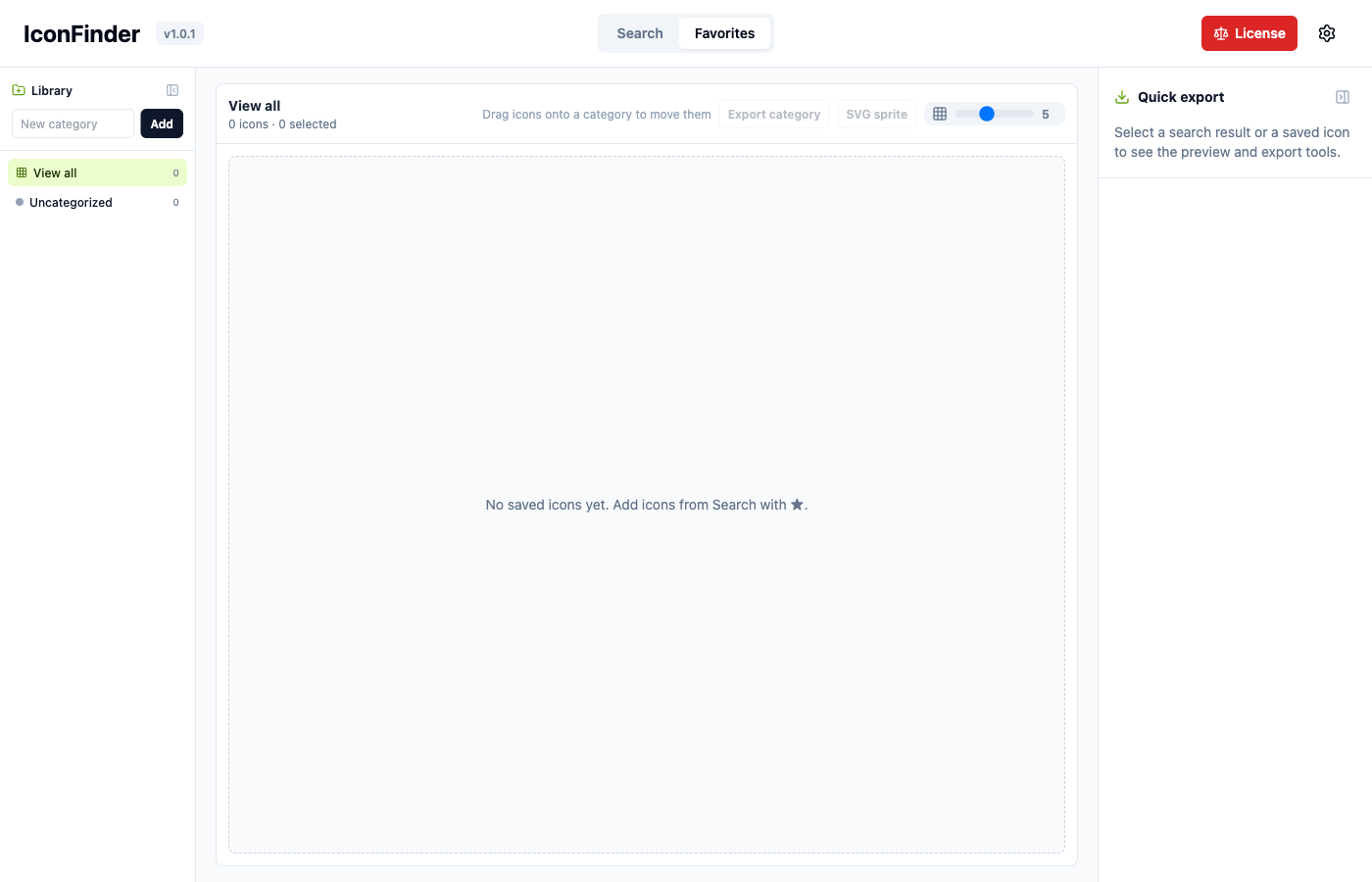1372x882 pixels.
Task: Switch to the Search tab
Action: coord(640,33)
